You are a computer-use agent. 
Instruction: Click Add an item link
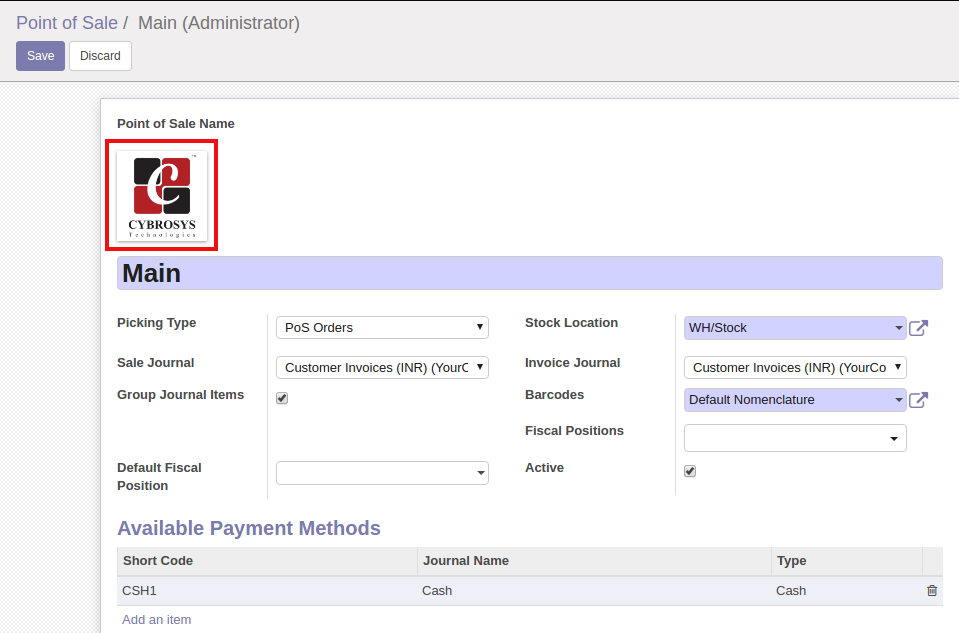(x=156, y=620)
